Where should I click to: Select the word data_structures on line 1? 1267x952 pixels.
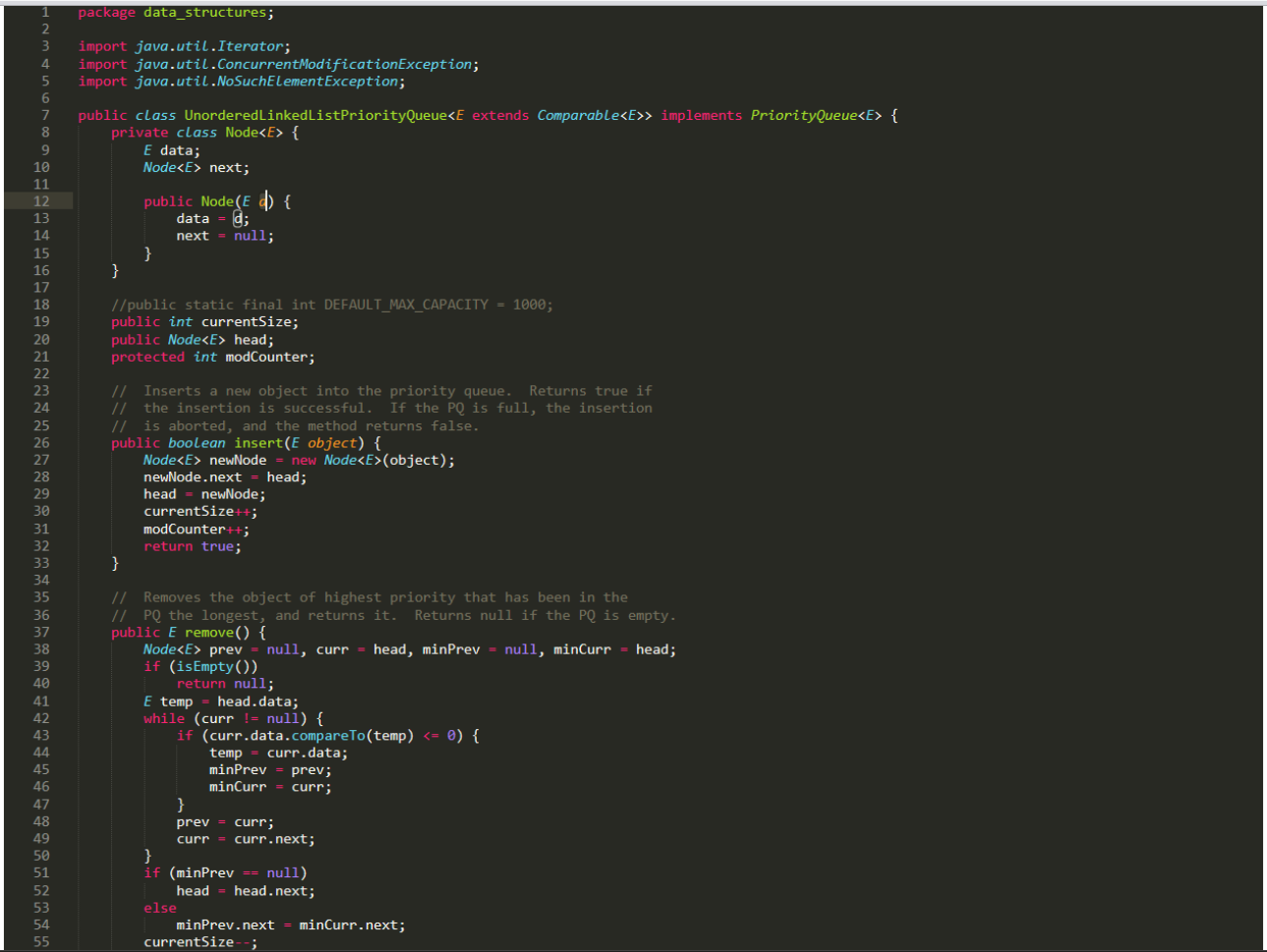tap(204, 12)
